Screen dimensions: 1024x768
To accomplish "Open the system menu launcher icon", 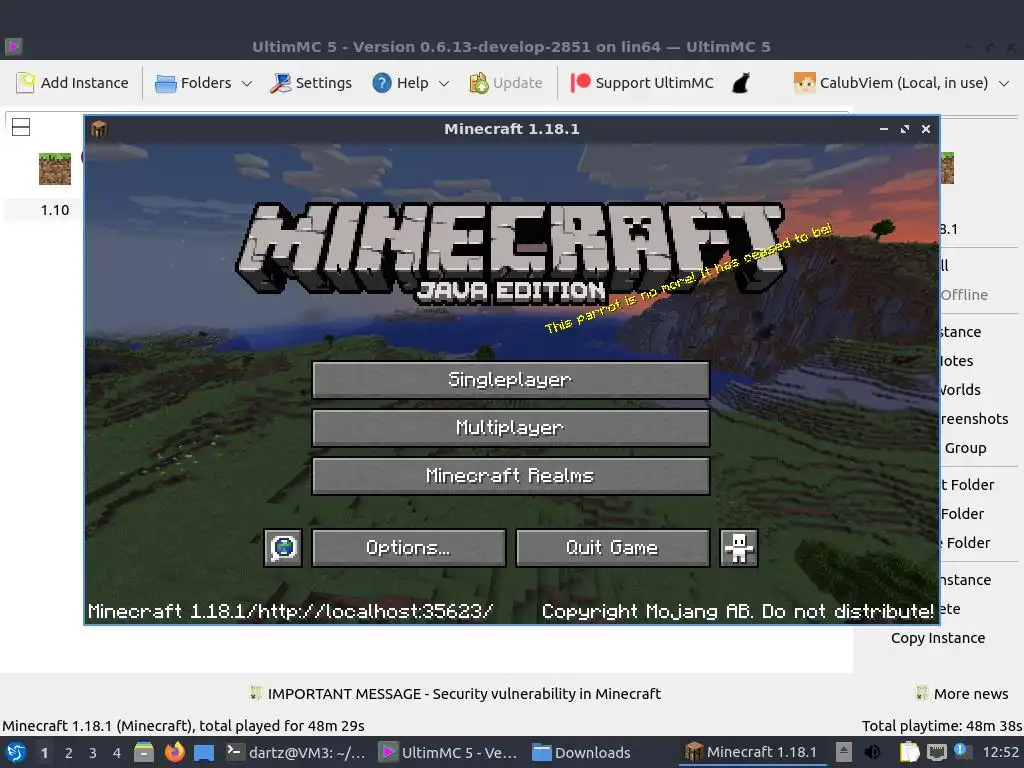I will [x=16, y=752].
